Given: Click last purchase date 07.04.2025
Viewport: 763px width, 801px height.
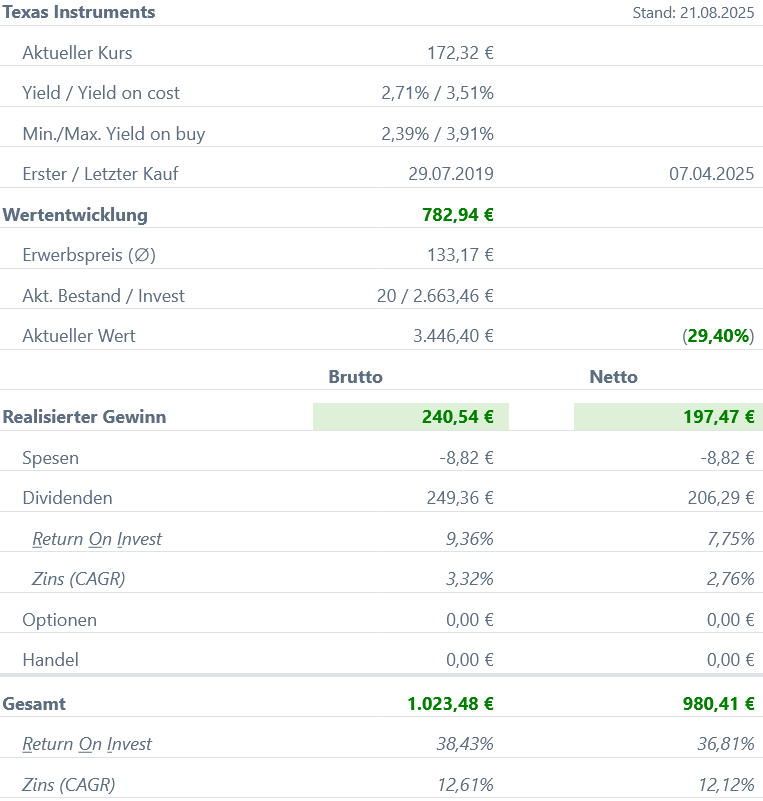Looking at the screenshot, I should [711, 174].
